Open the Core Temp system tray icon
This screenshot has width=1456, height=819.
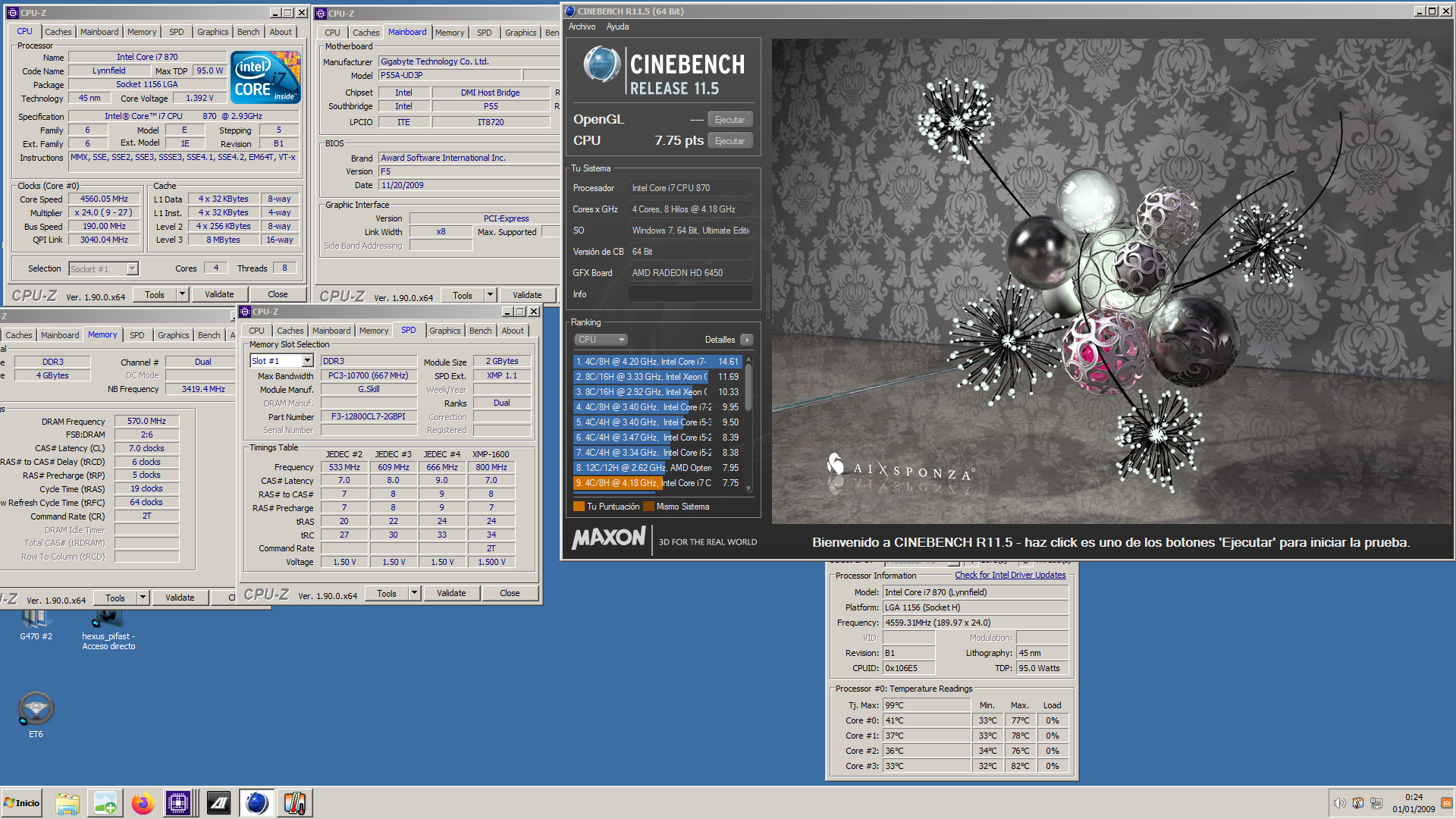tap(1357, 803)
